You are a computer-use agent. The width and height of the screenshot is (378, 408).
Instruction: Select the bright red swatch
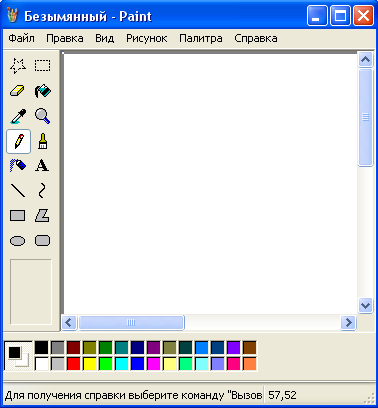point(74,364)
